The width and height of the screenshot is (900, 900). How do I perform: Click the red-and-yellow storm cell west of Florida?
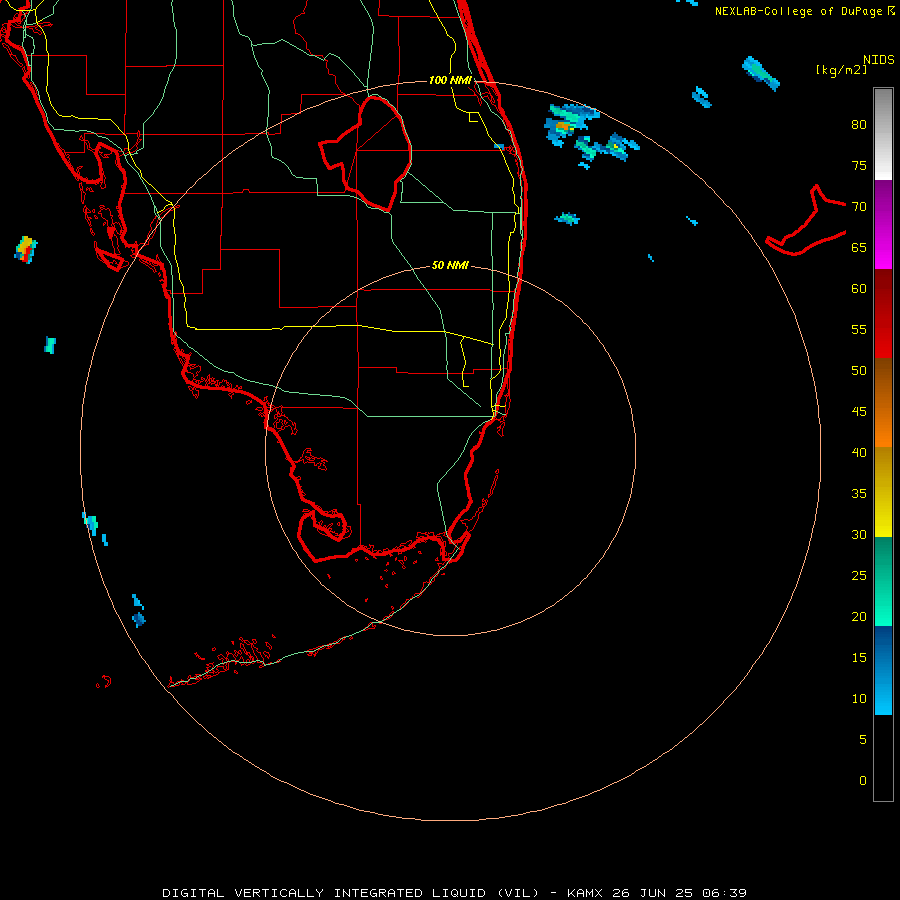pyautogui.click(x=26, y=250)
